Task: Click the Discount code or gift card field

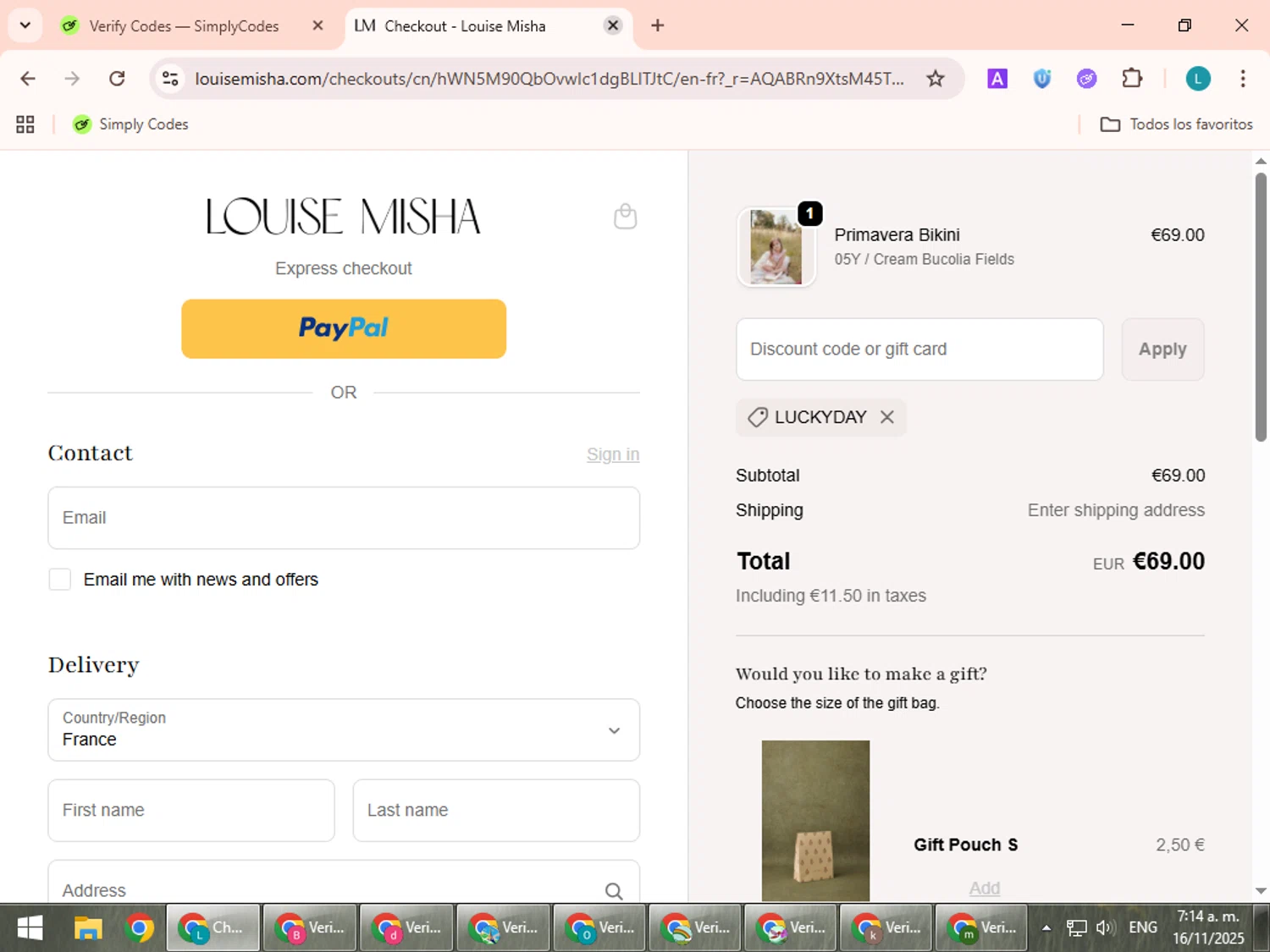Action: click(x=919, y=349)
